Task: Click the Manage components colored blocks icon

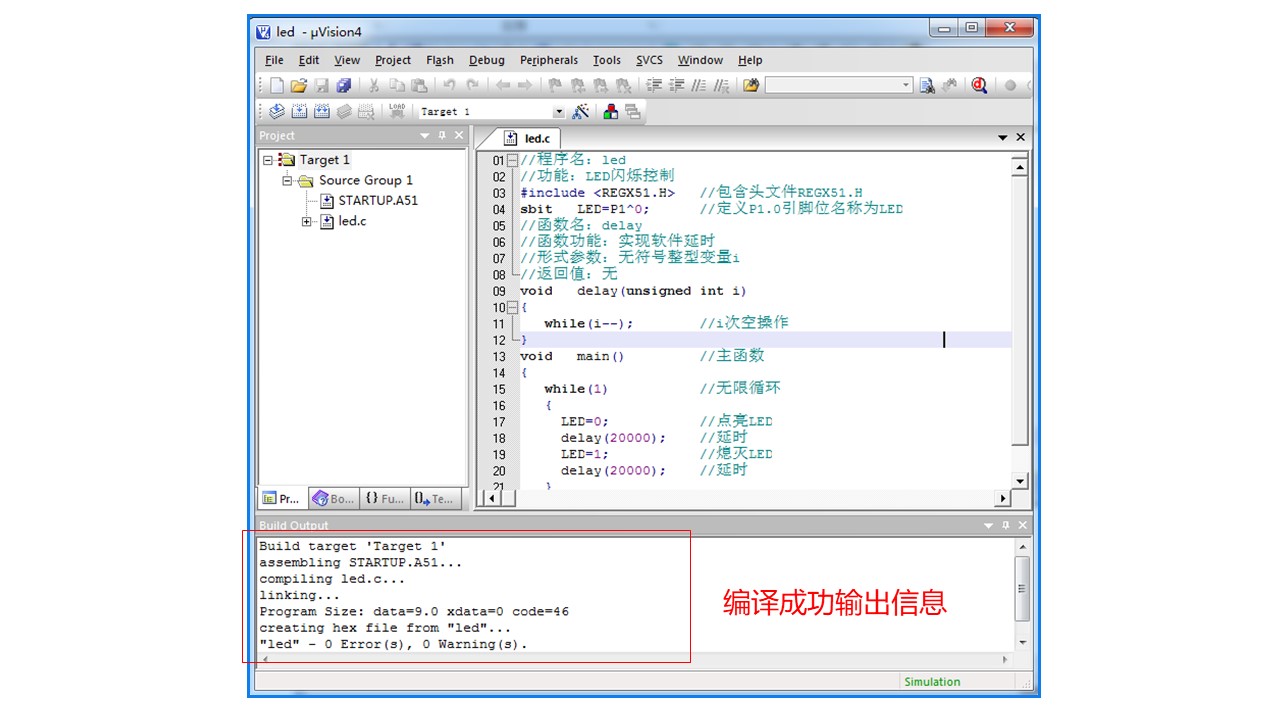Action: click(x=610, y=112)
